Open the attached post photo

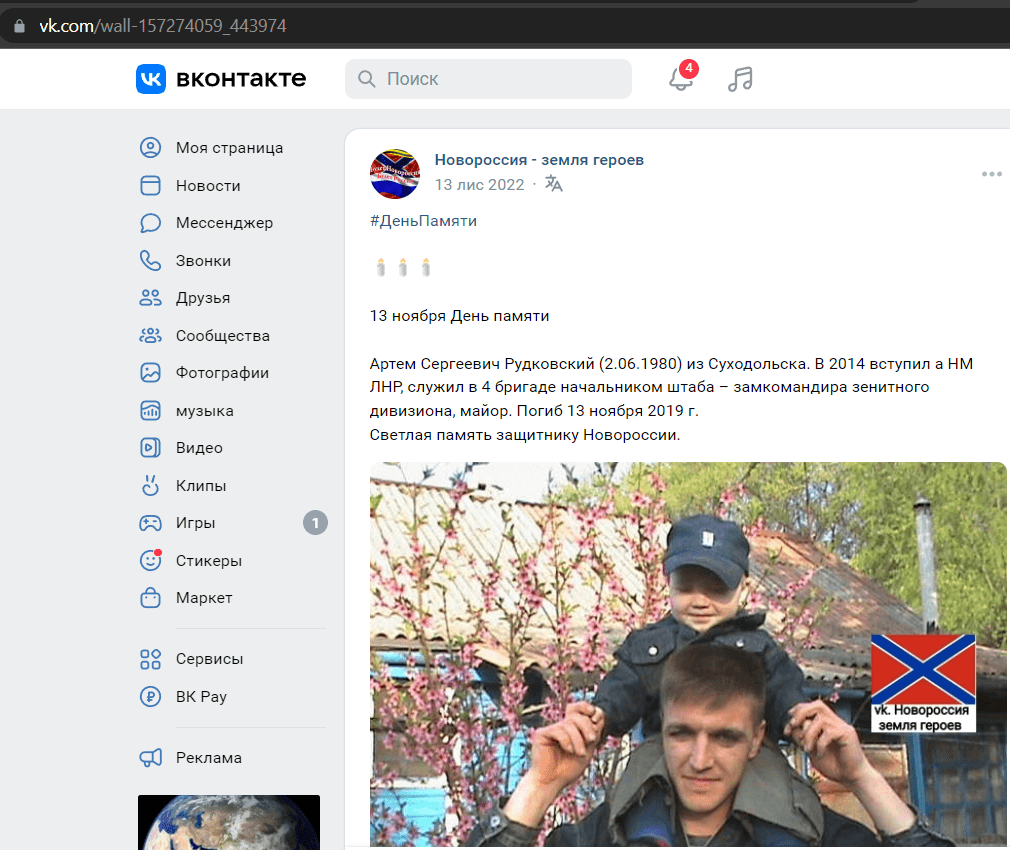click(x=688, y=654)
